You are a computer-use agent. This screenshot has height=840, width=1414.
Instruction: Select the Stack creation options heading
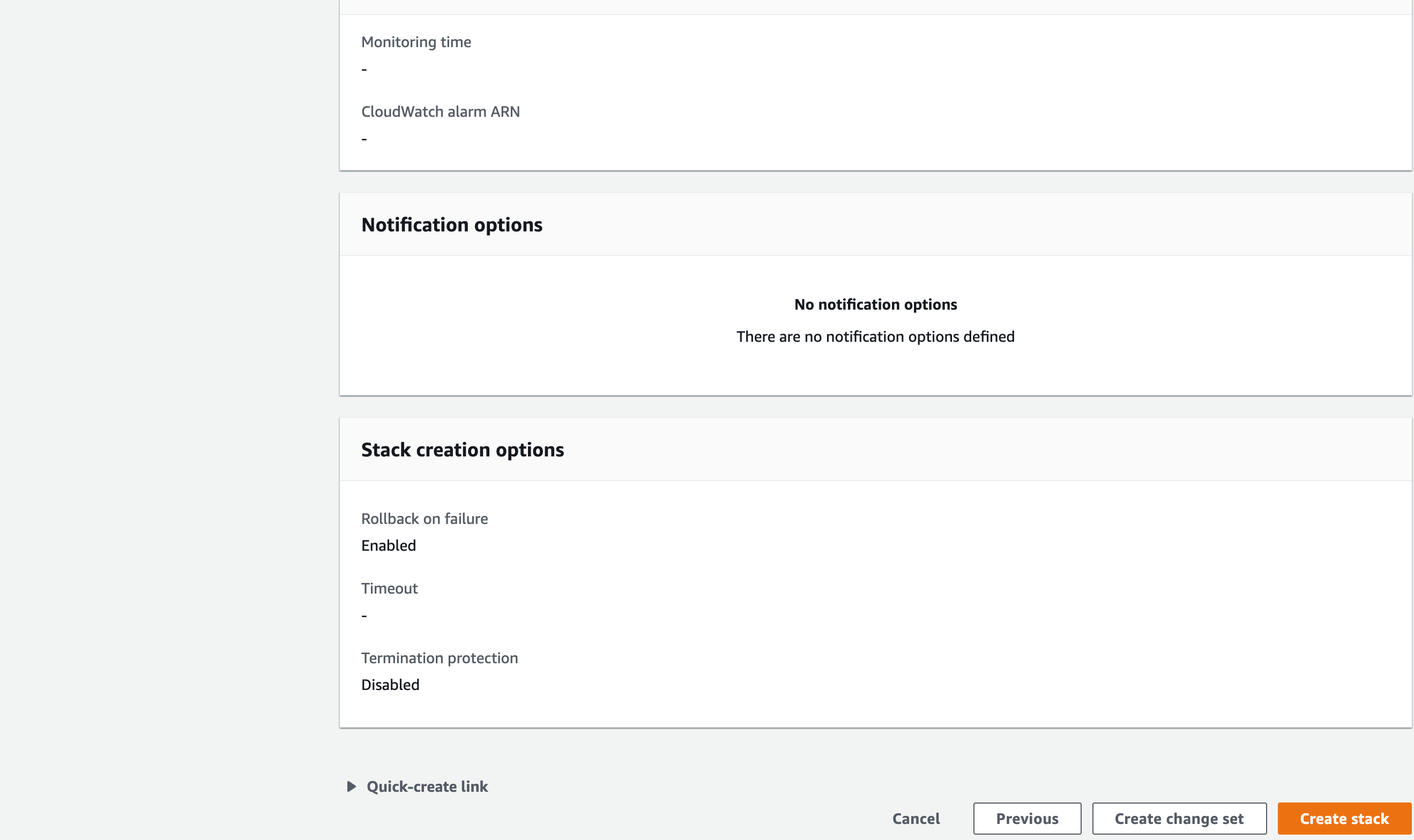(463, 449)
